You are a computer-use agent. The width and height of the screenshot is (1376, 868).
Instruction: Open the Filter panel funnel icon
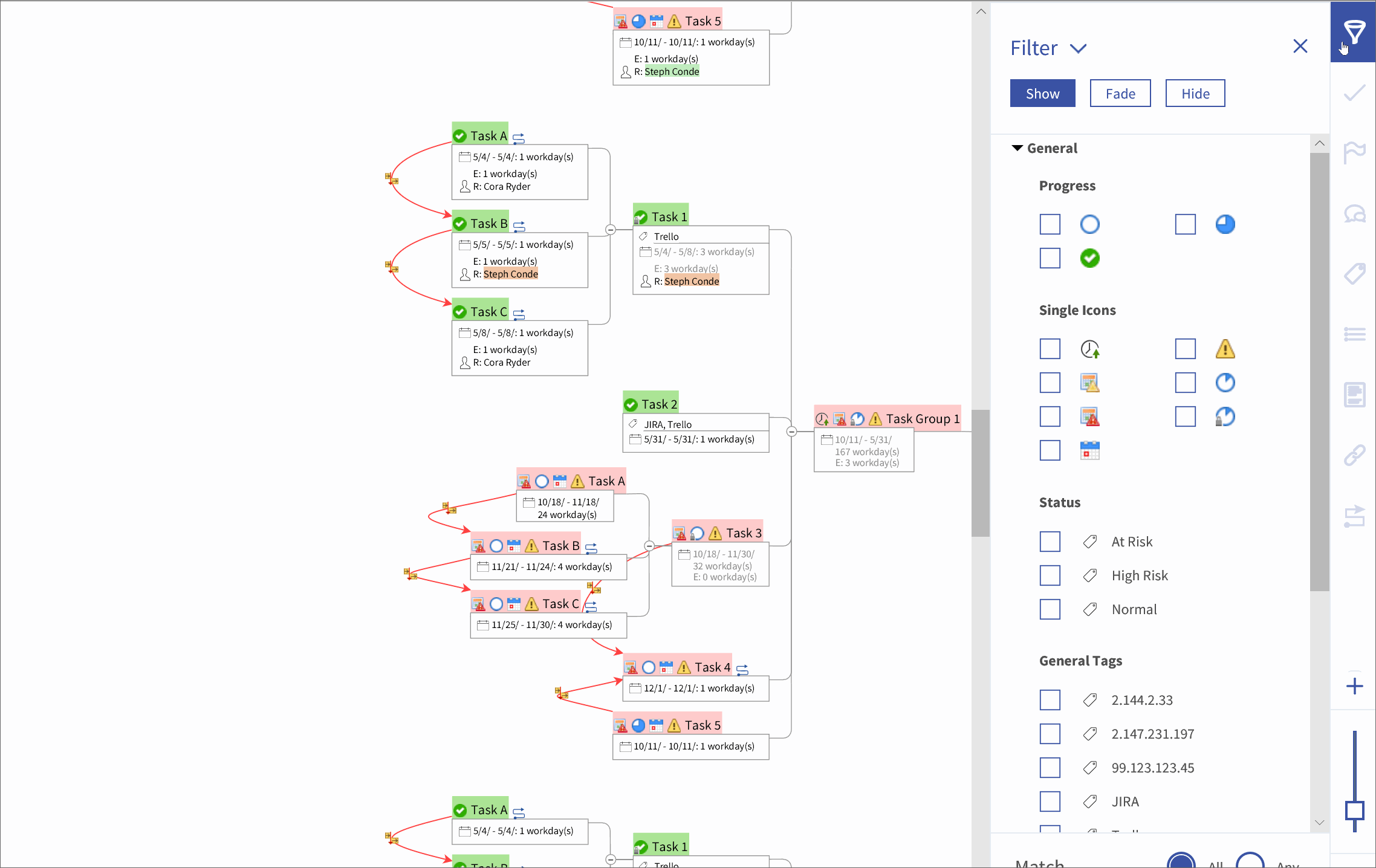point(1354,31)
